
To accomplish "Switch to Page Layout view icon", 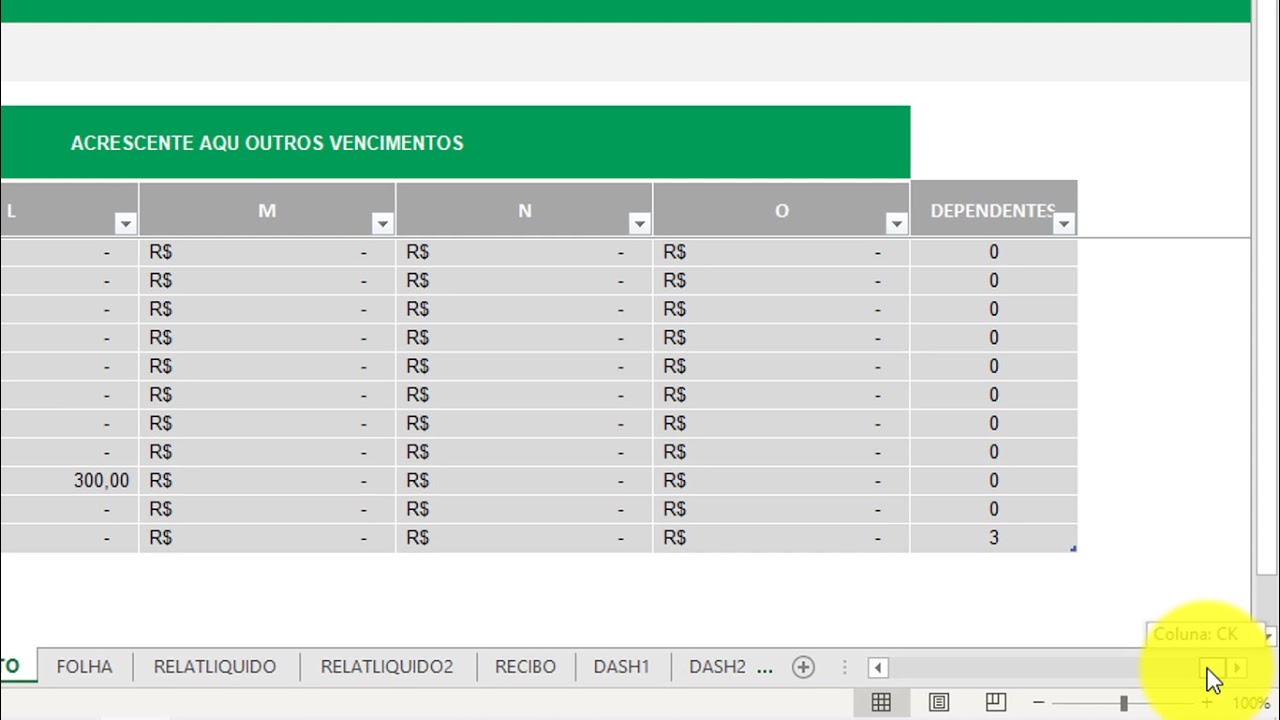I will [x=938, y=703].
